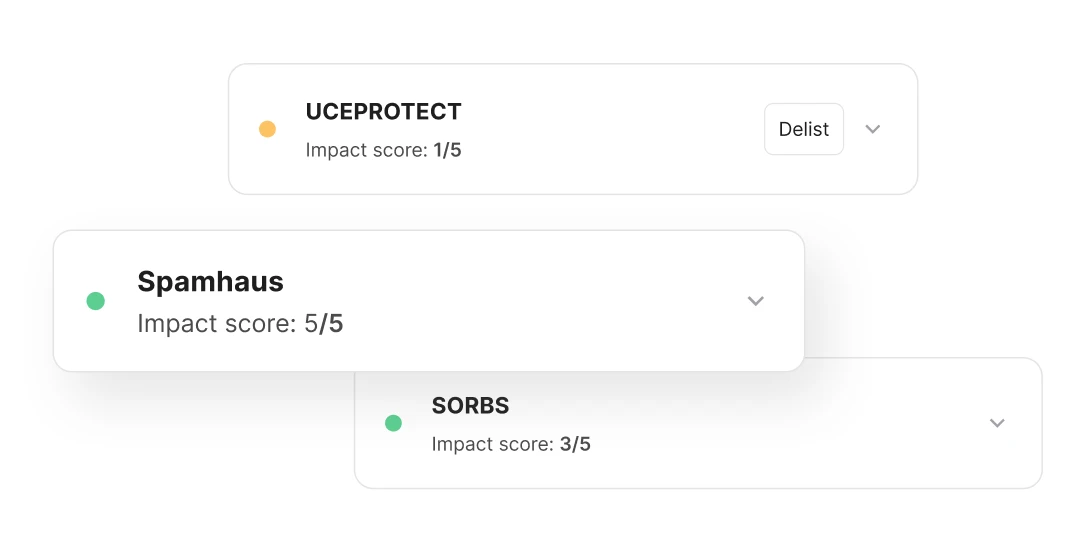
Task: Click the 1/5 score value for UCEPROTECT
Action: [447, 151]
